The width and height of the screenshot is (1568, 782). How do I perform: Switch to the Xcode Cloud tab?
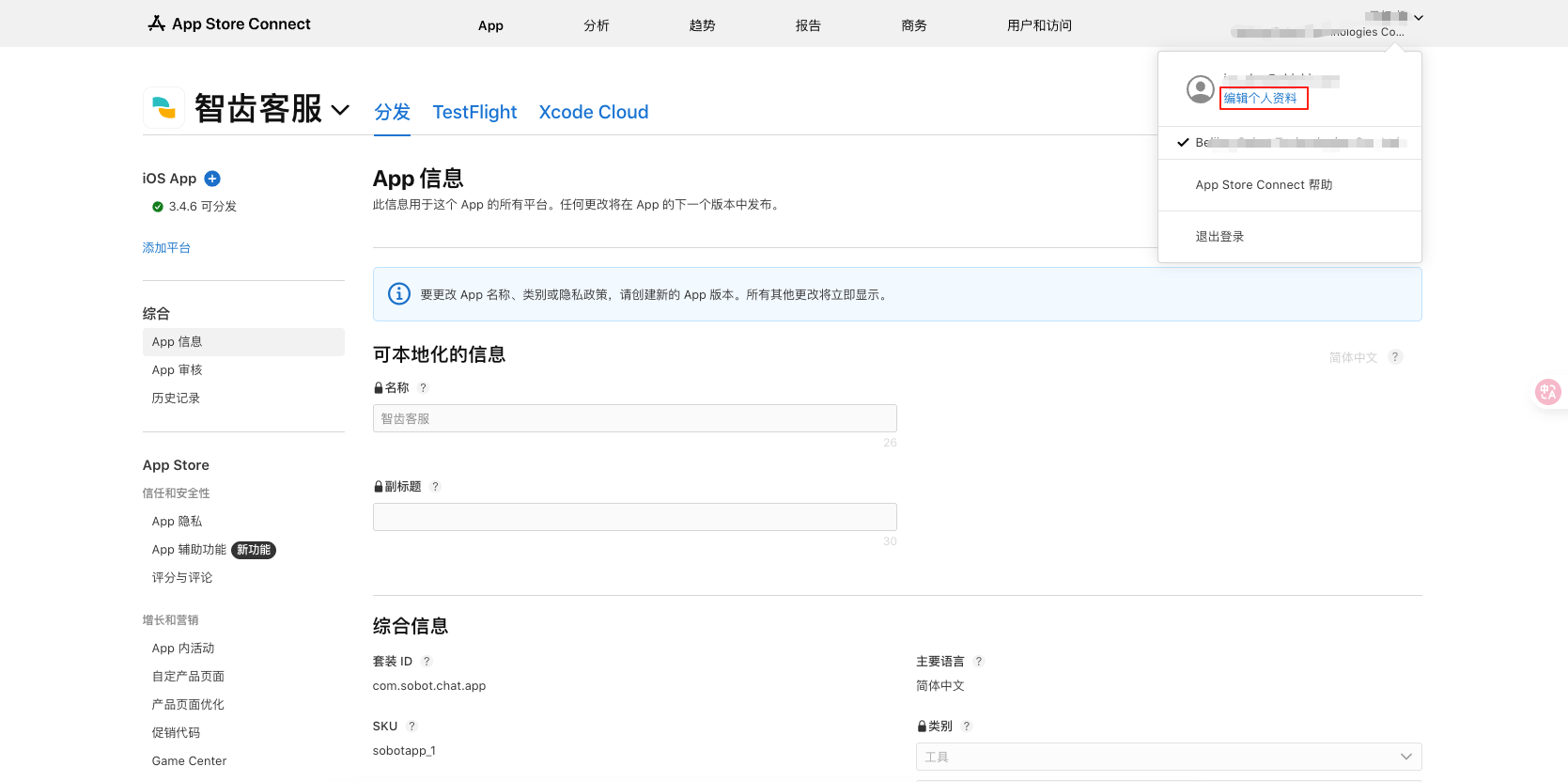[x=594, y=112]
